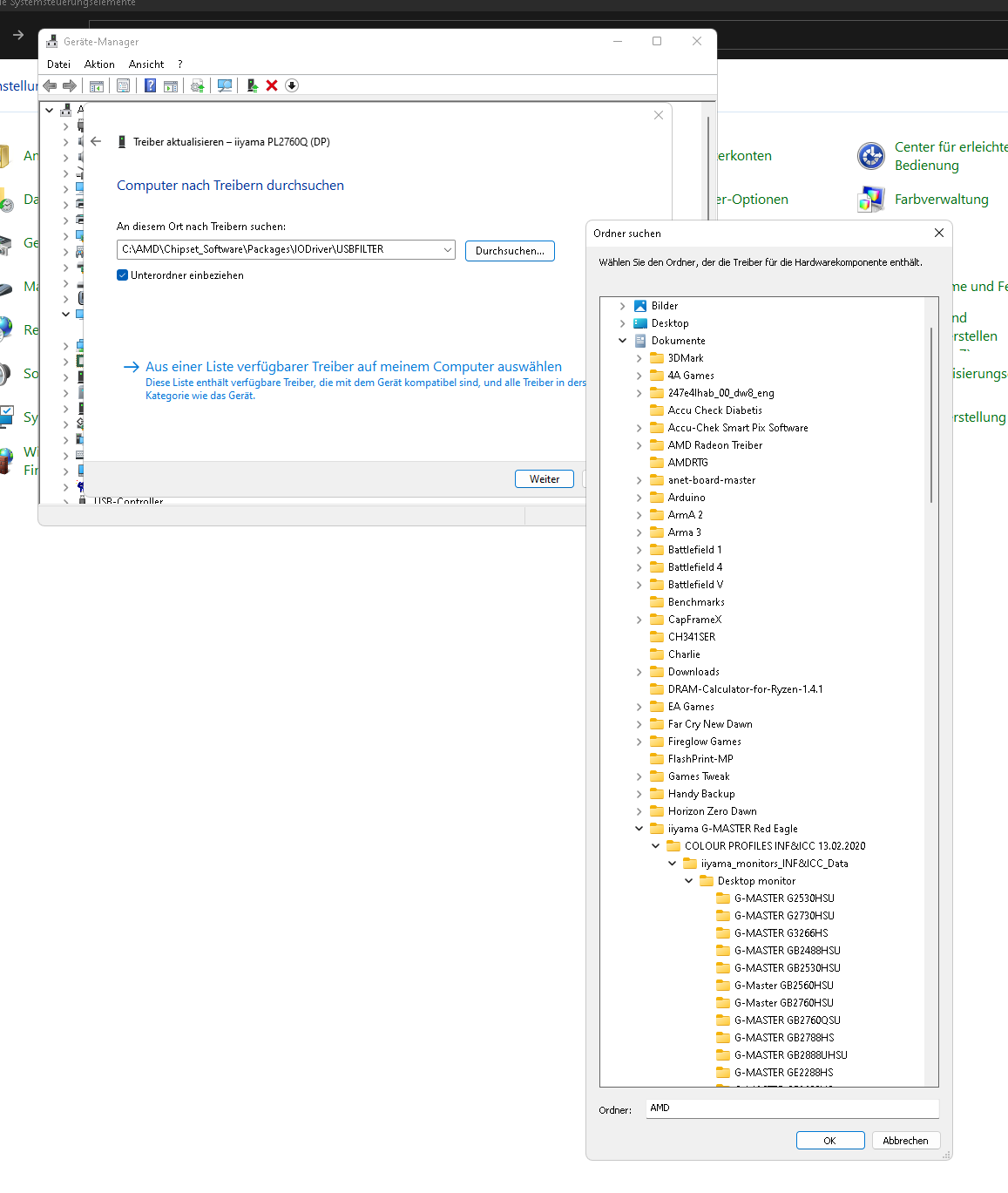This screenshot has width=1008, height=1193.
Task: Click Abbrechen in Ordner suchen dialog
Action: [x=906, y=1141]
